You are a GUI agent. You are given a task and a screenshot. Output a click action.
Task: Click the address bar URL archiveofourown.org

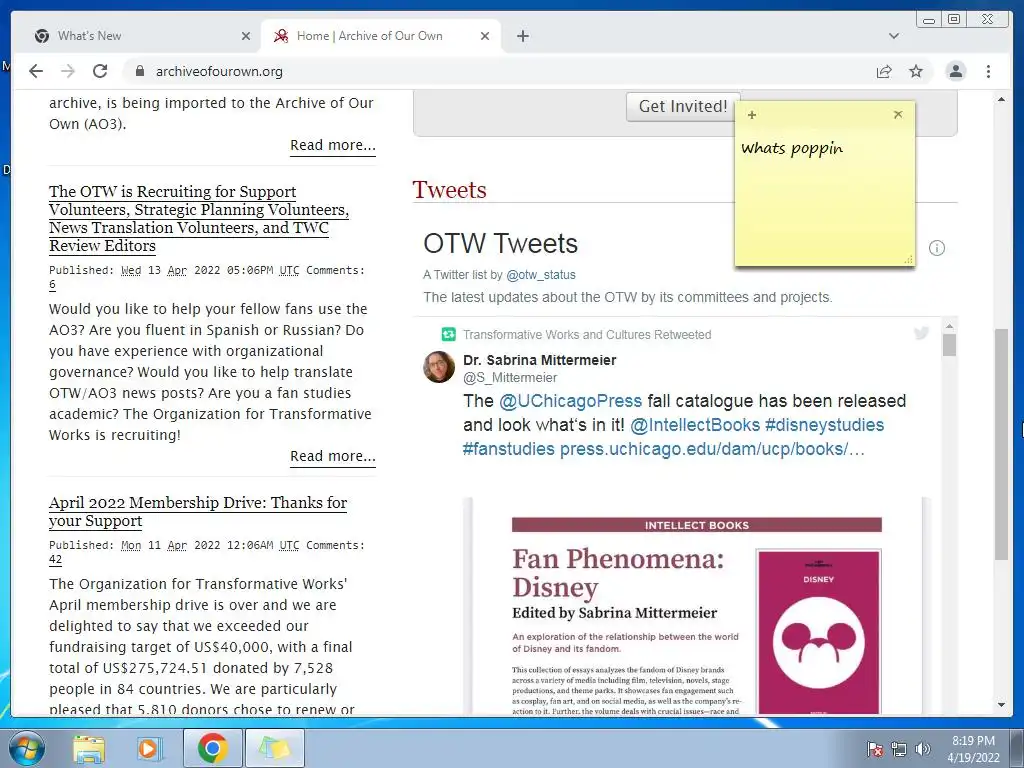tap(219, 71)
